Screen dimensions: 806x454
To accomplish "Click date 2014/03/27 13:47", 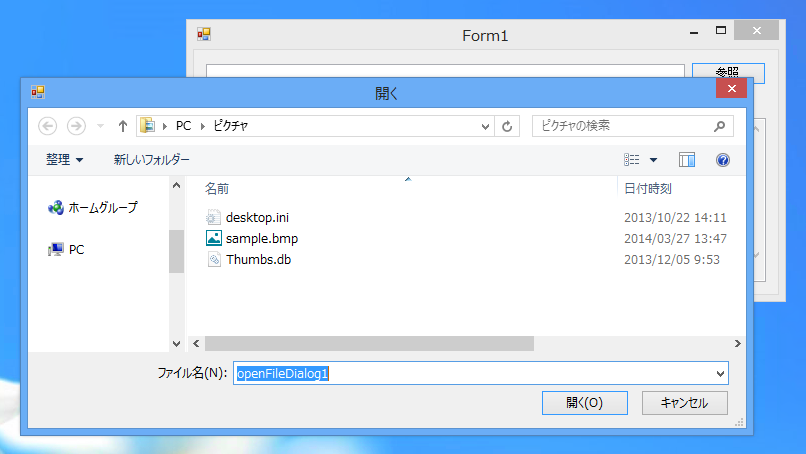I will pyautogui.click(x=675, y=239).
